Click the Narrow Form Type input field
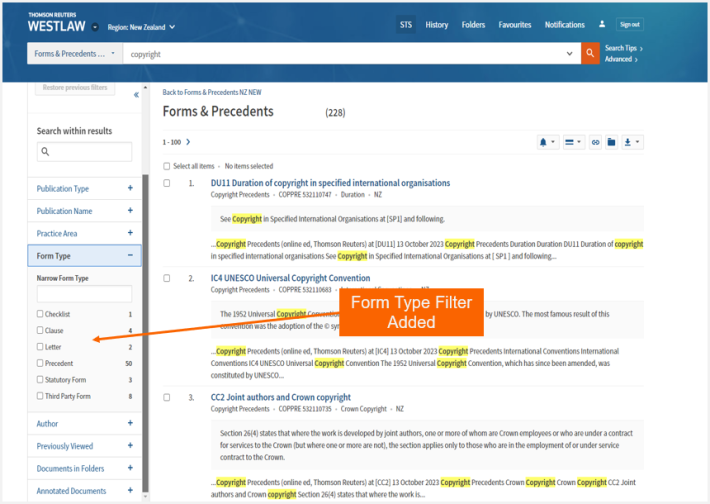The height and width of the screenshot is (504, 710). click(84, 293)
